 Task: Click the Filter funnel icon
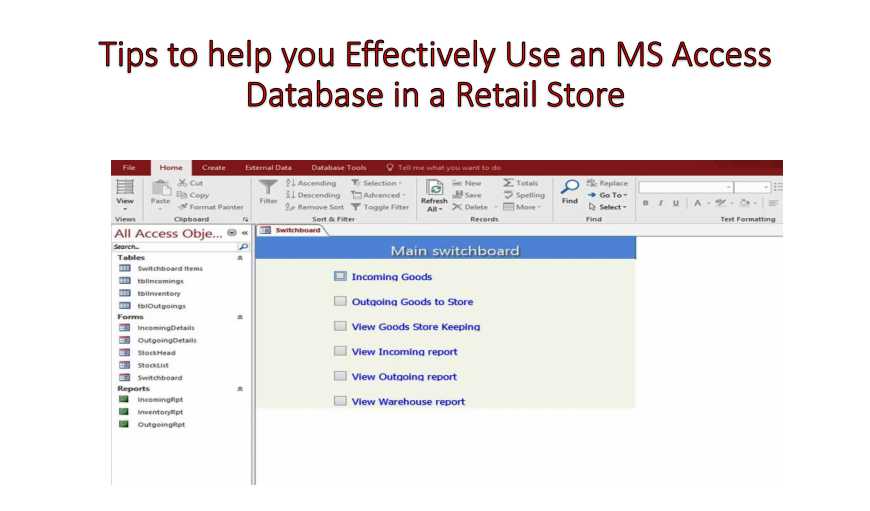[268, 188]
